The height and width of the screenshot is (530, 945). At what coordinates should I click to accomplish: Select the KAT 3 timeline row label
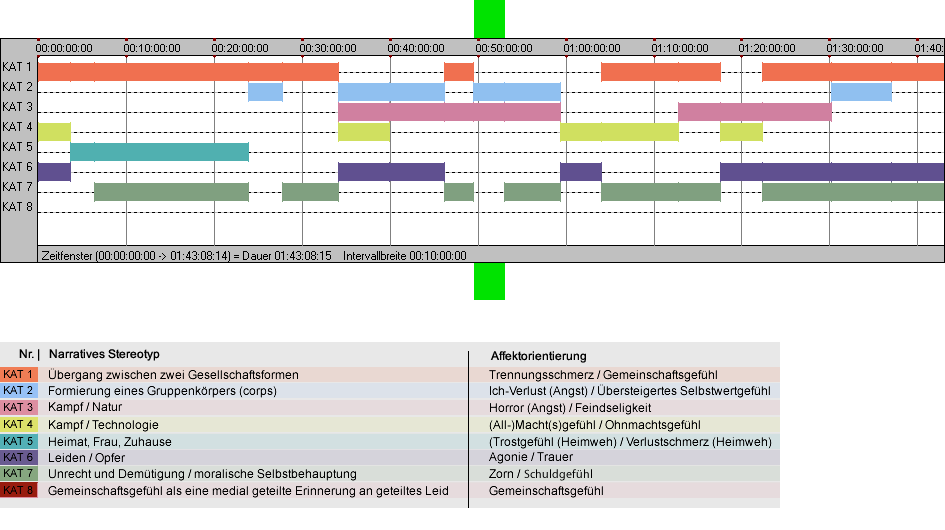pyautogui.click(x=17, y=107)
